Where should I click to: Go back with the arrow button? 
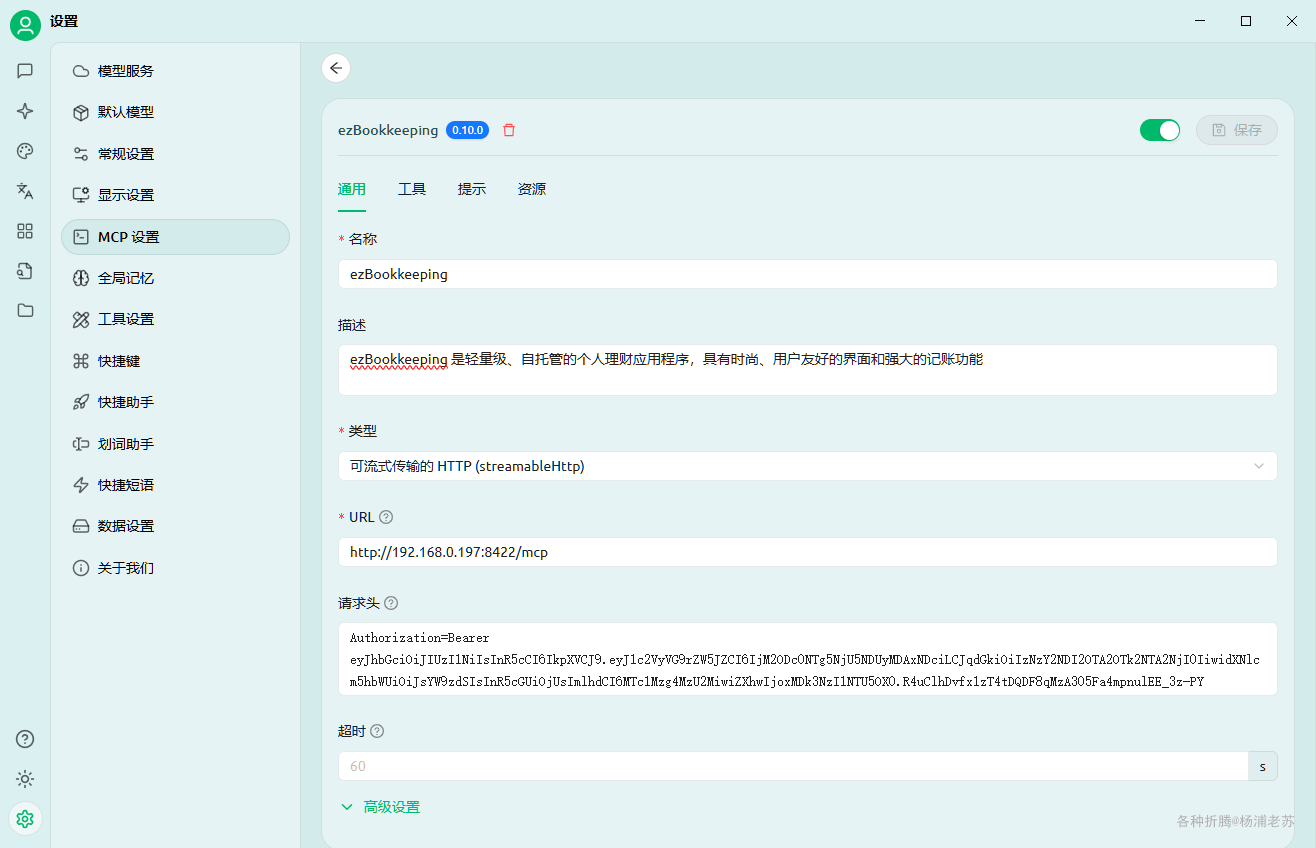pyautogui.click(x=336, y=68)
